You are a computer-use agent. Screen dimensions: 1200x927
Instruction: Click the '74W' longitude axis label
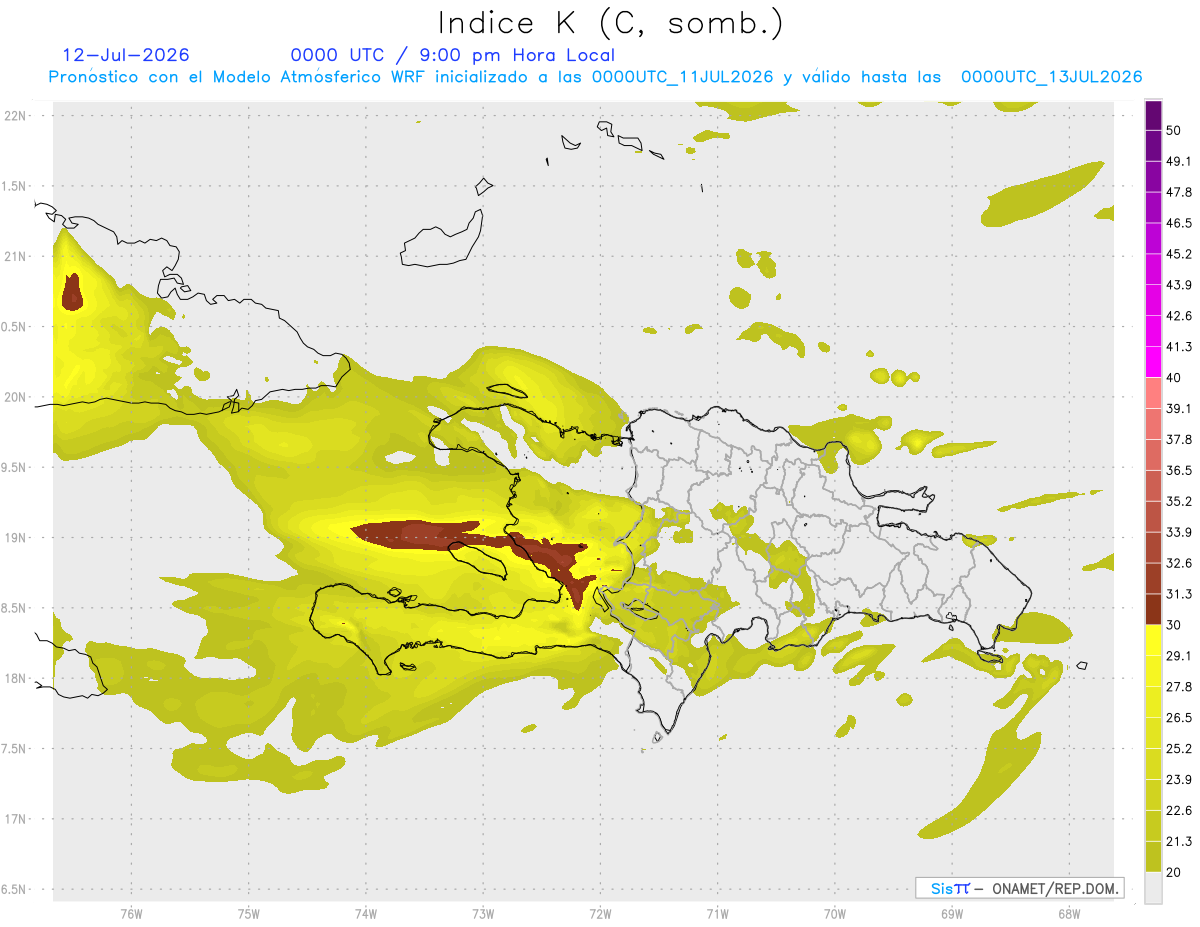[366, 913]
